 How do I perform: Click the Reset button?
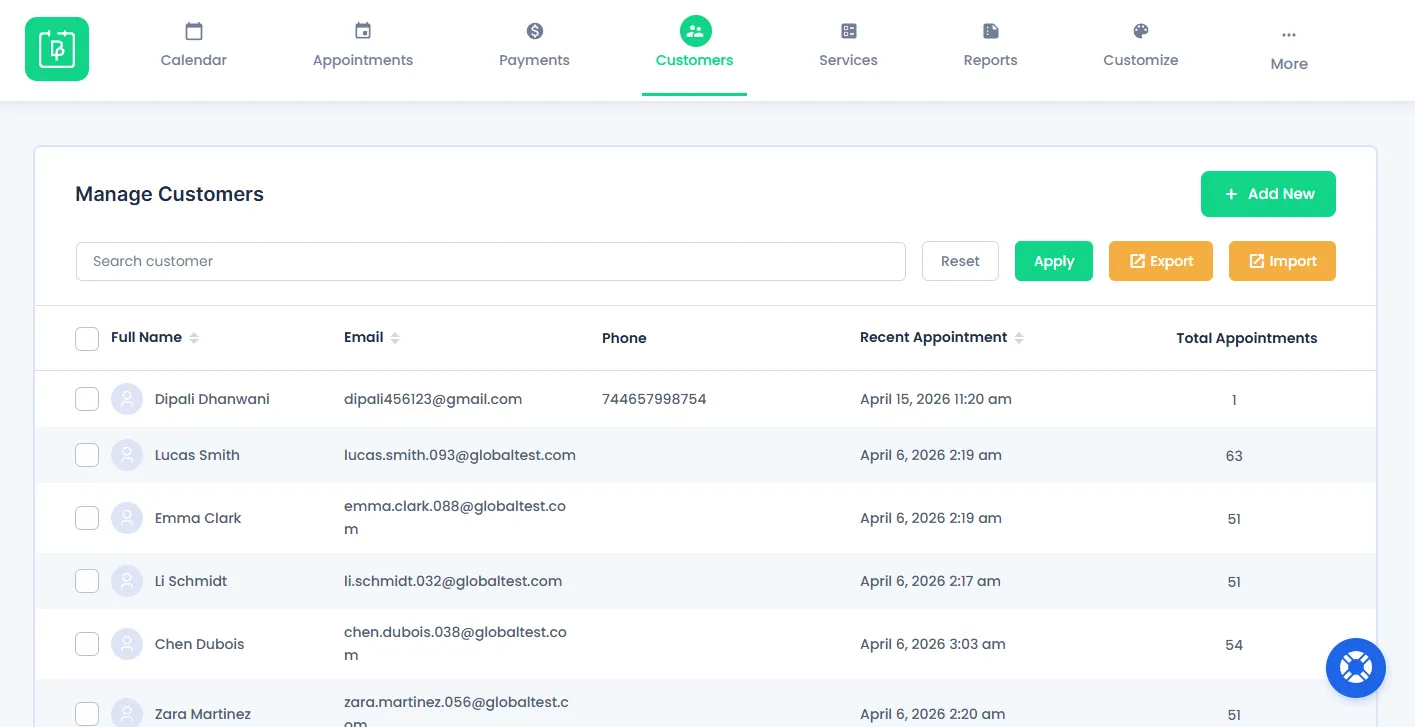(960, 261)
